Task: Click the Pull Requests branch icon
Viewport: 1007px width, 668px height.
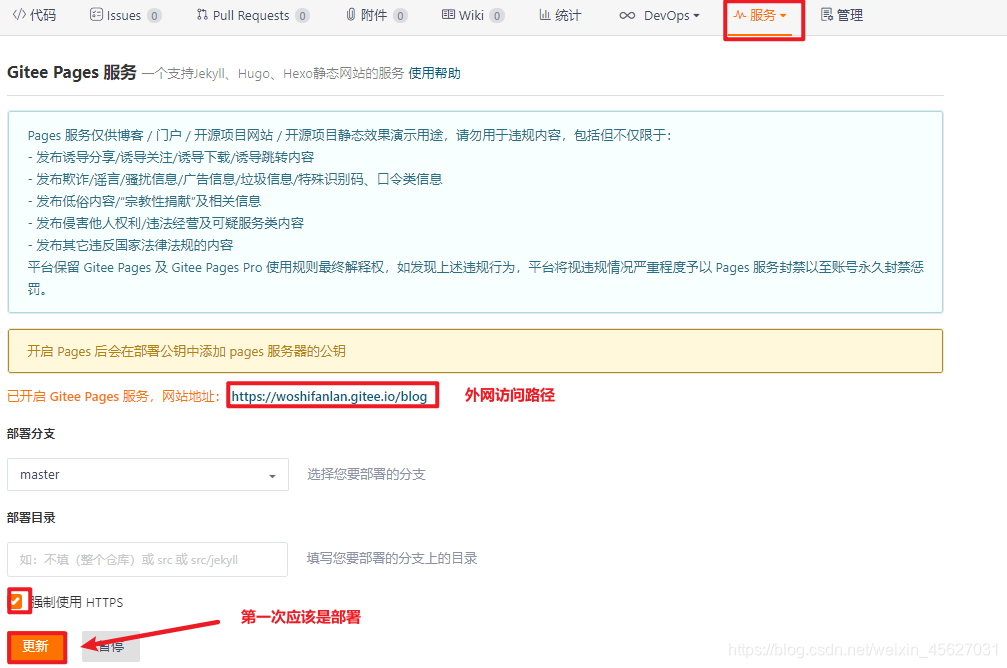Action: tap(202, 14)
